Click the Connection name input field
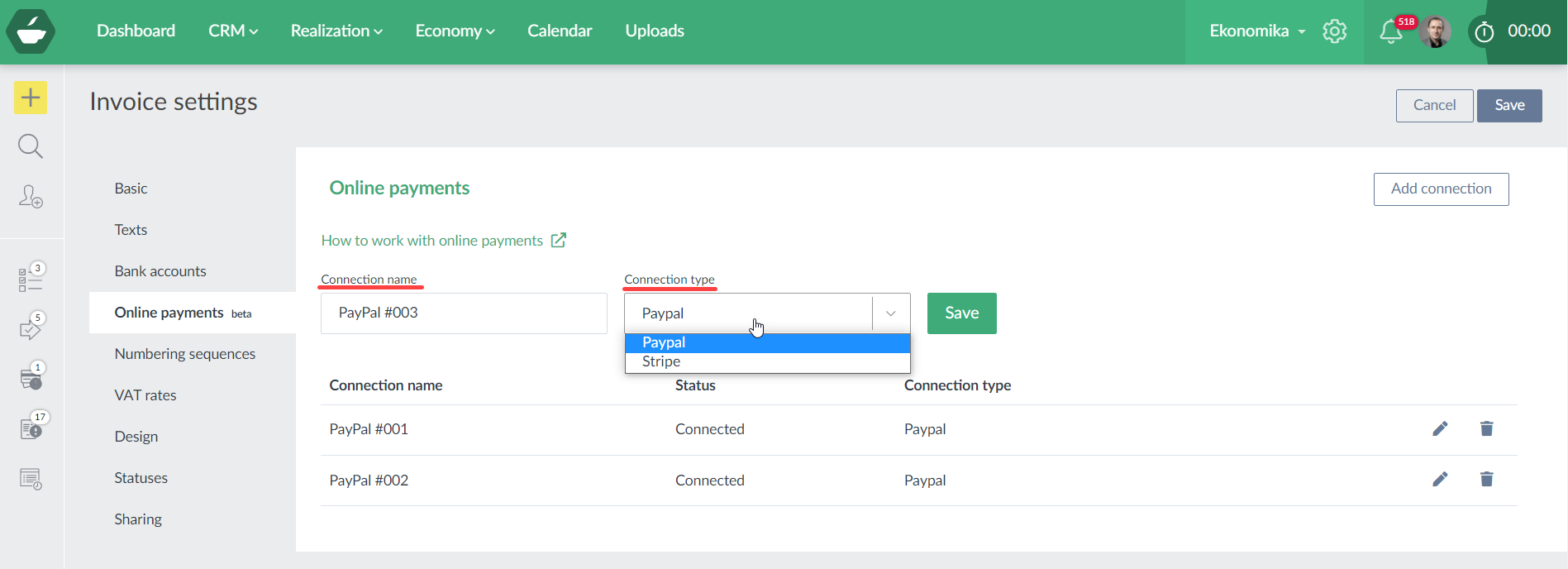 464,313
